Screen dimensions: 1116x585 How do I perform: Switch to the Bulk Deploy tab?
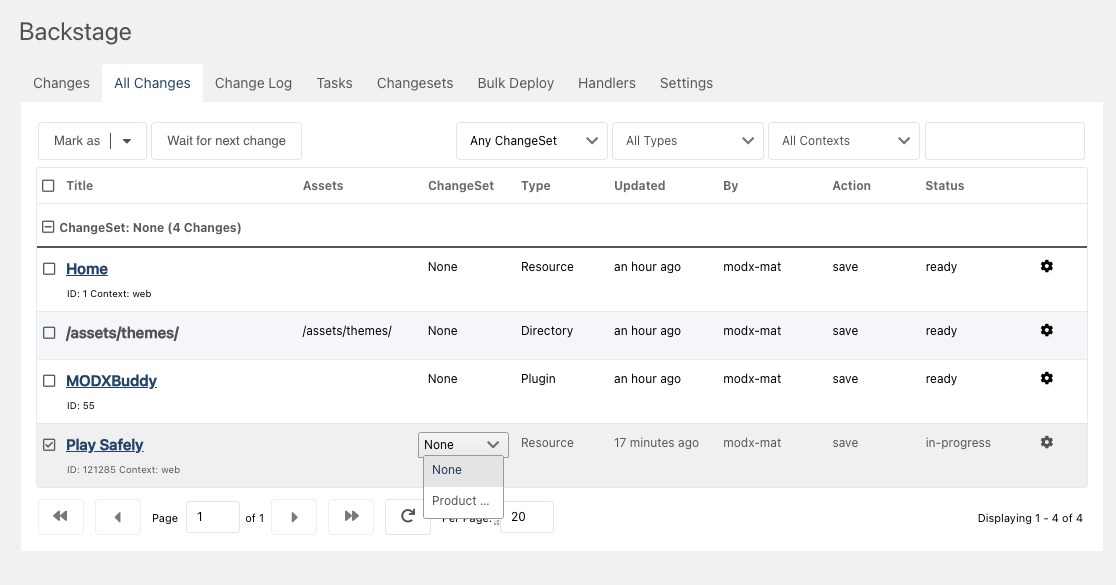click(x=515, y=83)
